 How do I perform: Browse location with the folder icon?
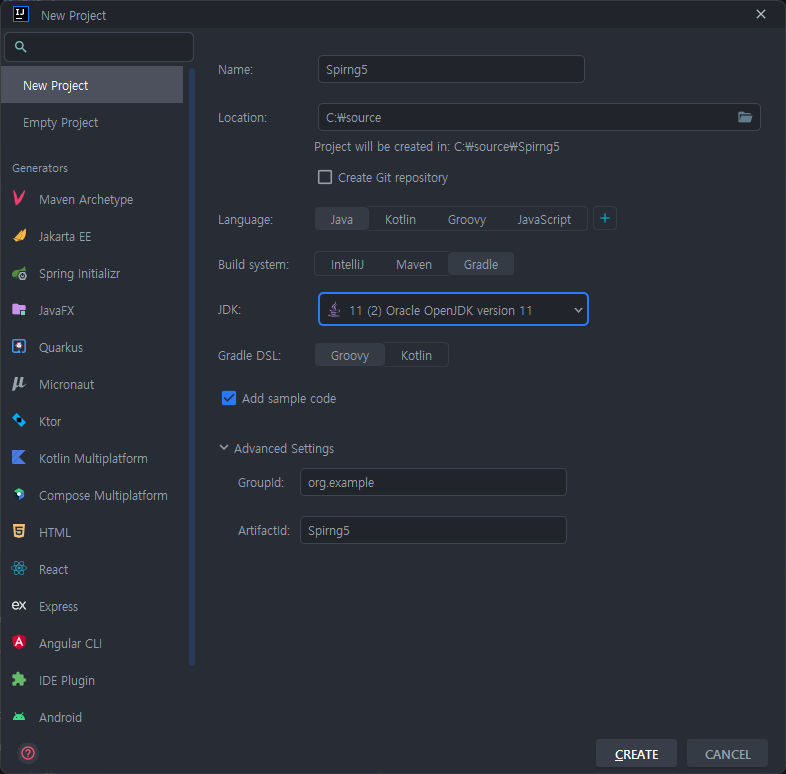click(745, 117)
